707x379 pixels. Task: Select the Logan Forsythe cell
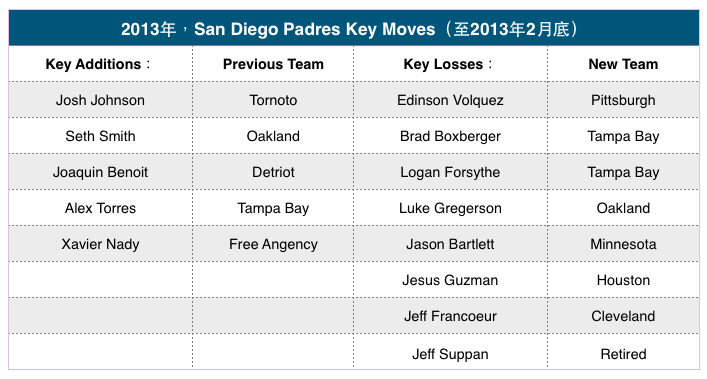click(450, 172)
